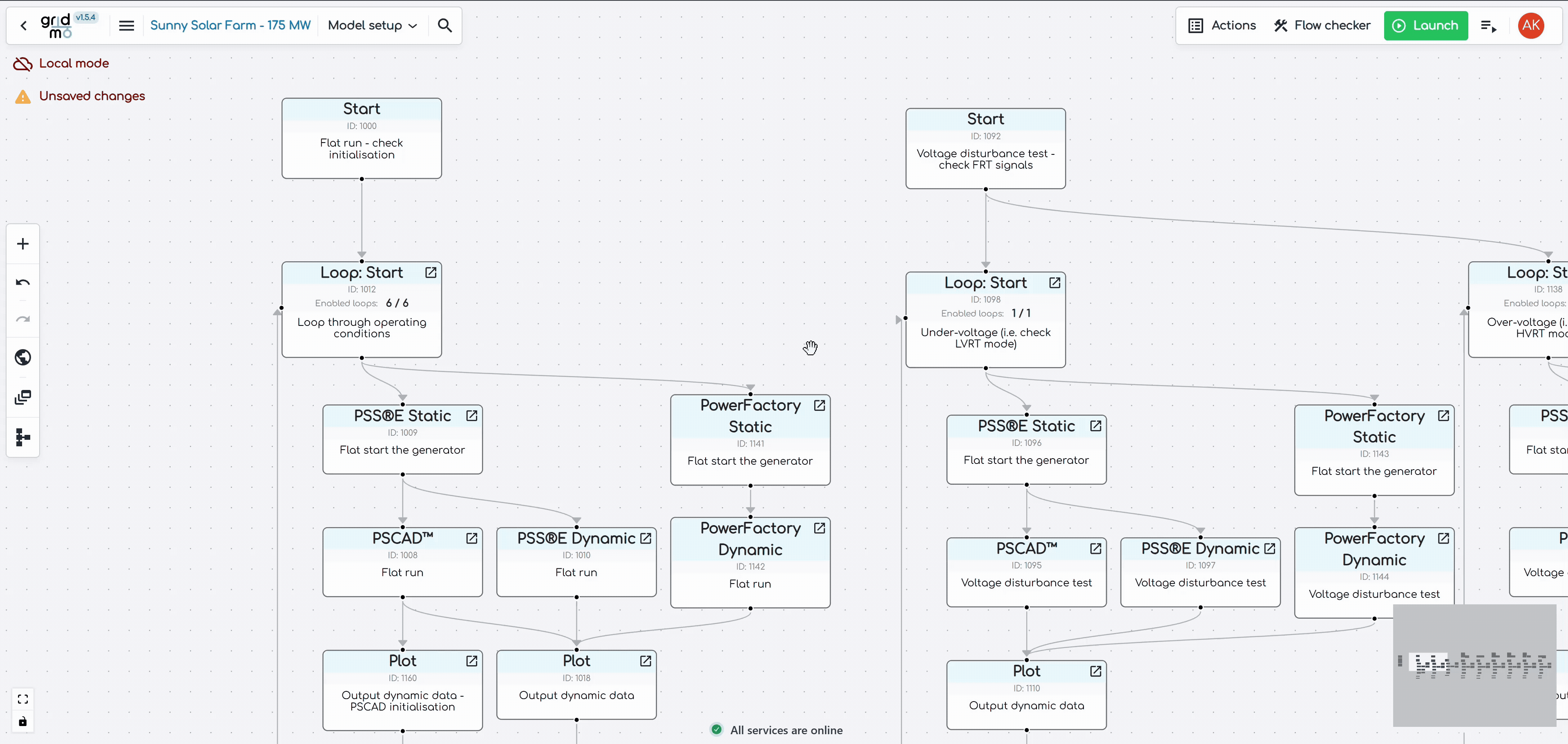This screenshot has height=744, width=1568.
Task: Toggle the canvas lock icon
Action: (x=22, y=722)
